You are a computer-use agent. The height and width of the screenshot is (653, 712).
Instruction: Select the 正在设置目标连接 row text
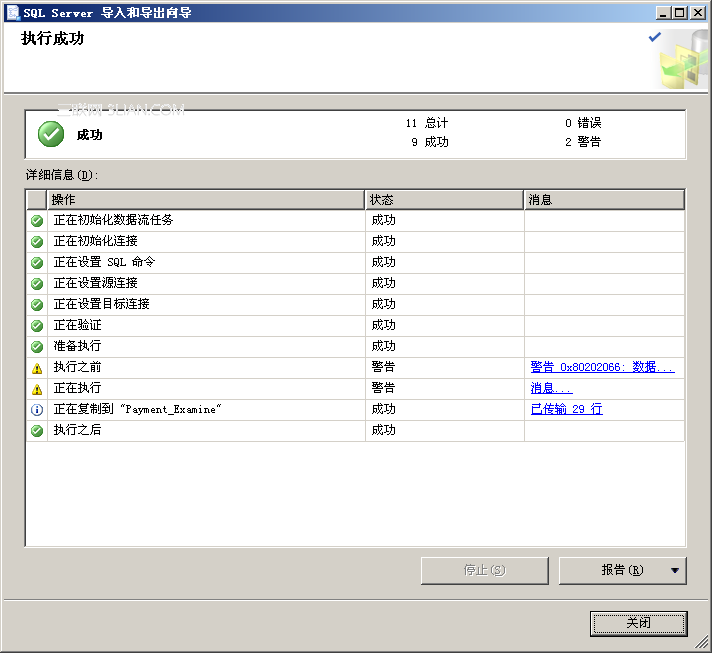pos(101,304)
